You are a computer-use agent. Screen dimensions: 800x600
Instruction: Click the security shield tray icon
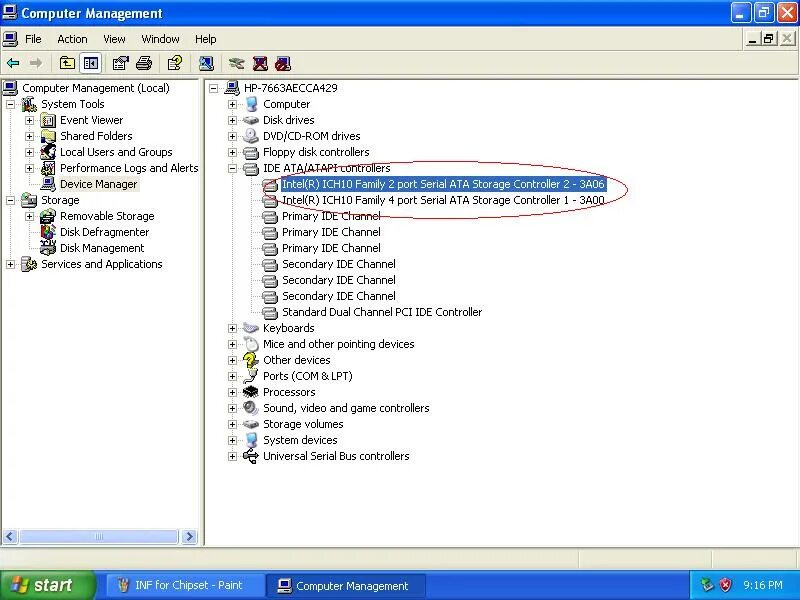(x=725, y=585)
